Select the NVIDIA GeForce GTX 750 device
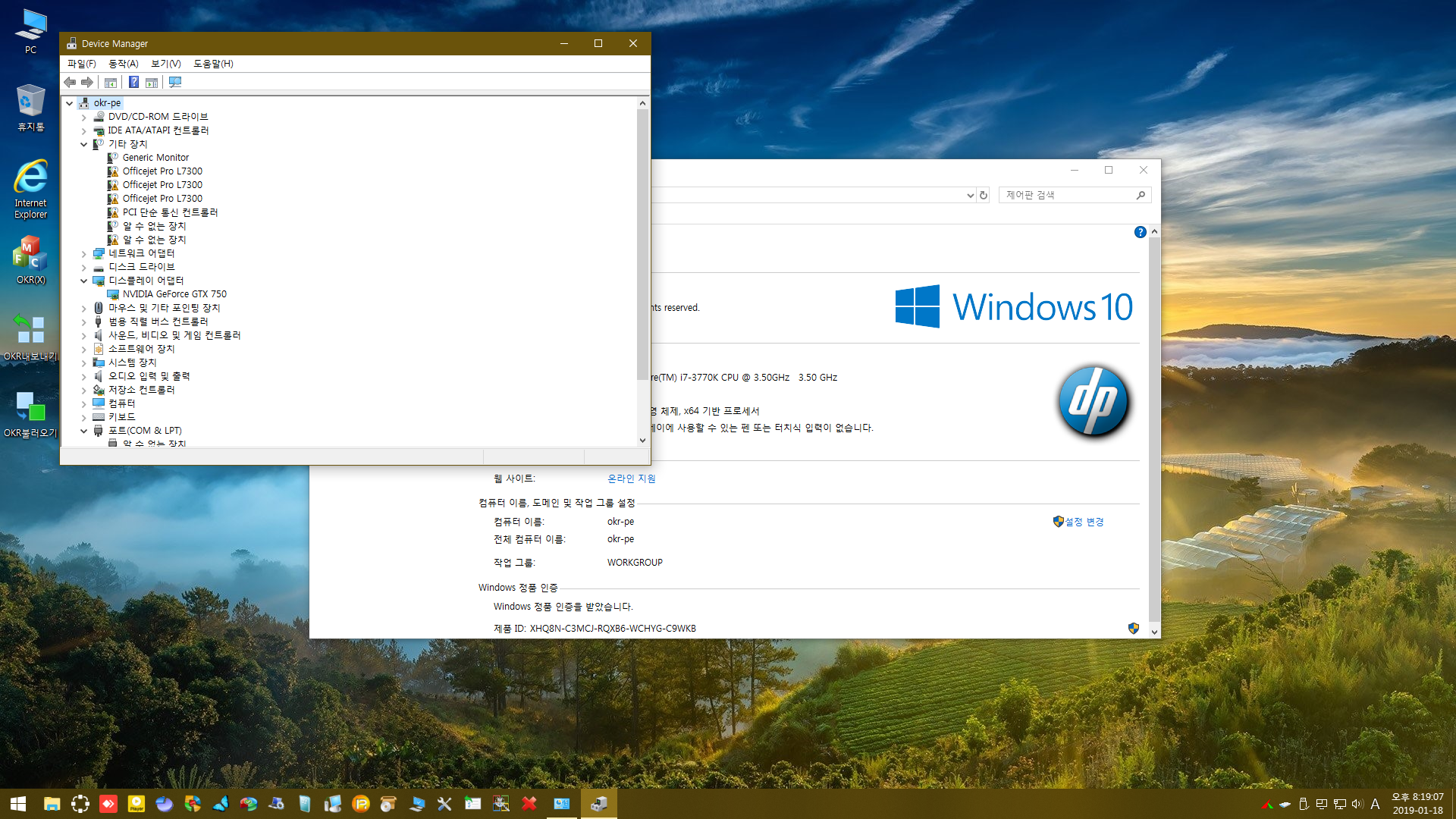The height and width of the screenshot is (819, 1456). [x=174, y=294]
